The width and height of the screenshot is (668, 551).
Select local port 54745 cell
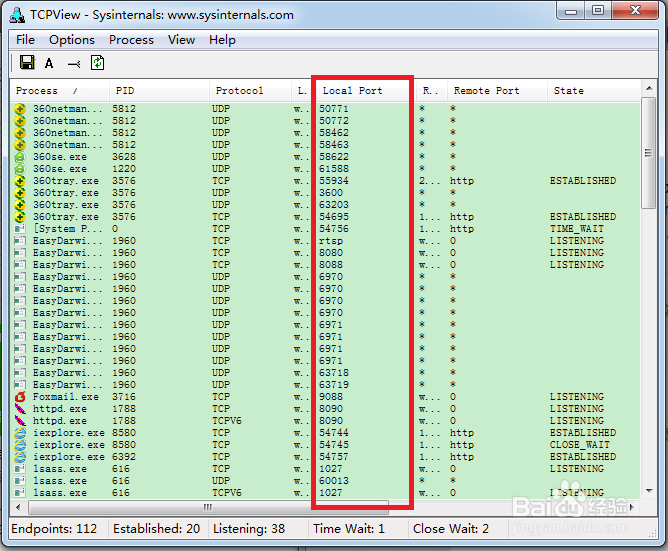point(334,445)
